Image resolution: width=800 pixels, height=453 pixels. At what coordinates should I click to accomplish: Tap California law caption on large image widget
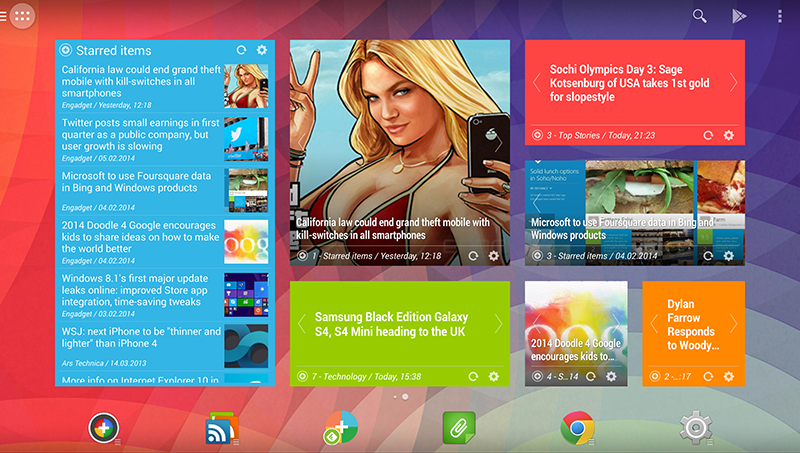(393, 229)
